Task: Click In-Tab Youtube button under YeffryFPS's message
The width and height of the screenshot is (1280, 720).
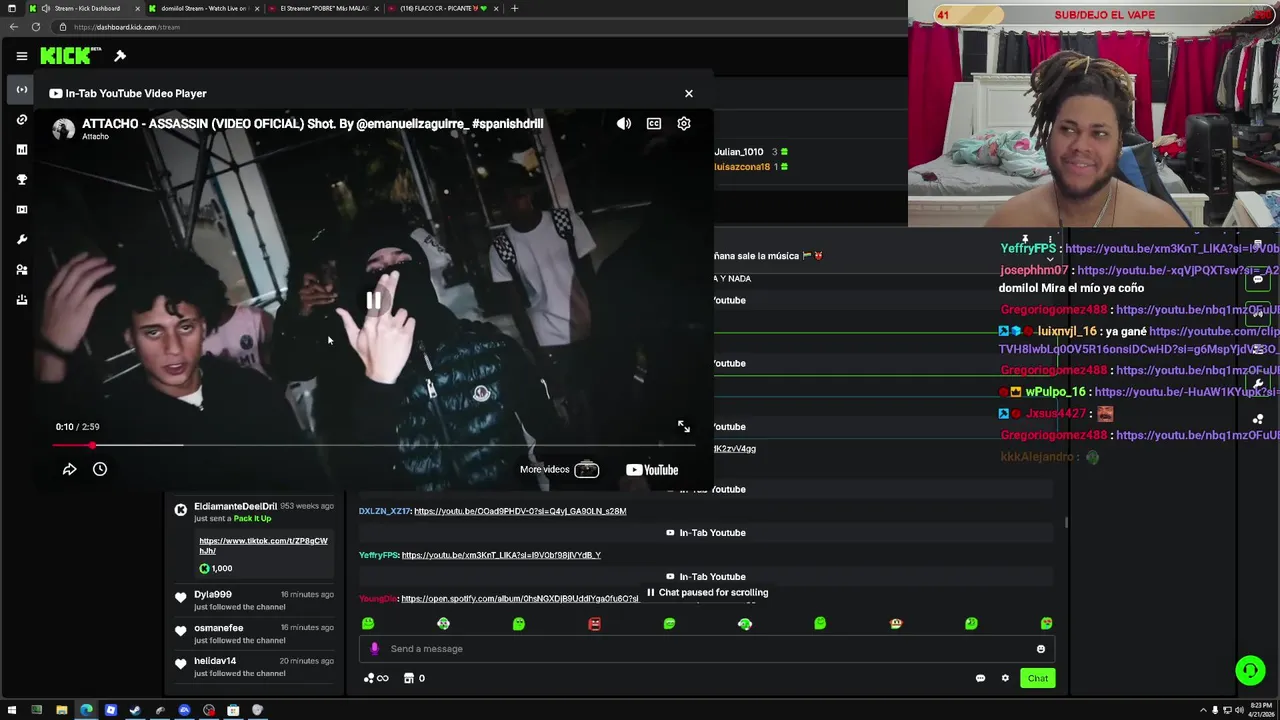Action: 706,577
